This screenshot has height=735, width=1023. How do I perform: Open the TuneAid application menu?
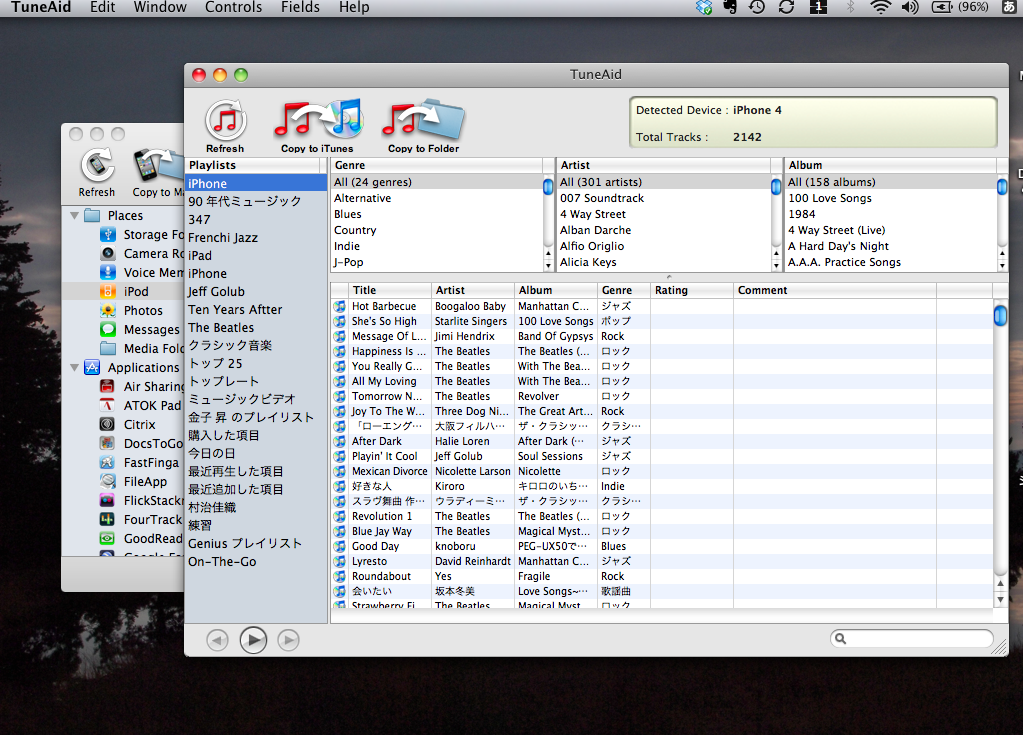(x=41, y=7)
